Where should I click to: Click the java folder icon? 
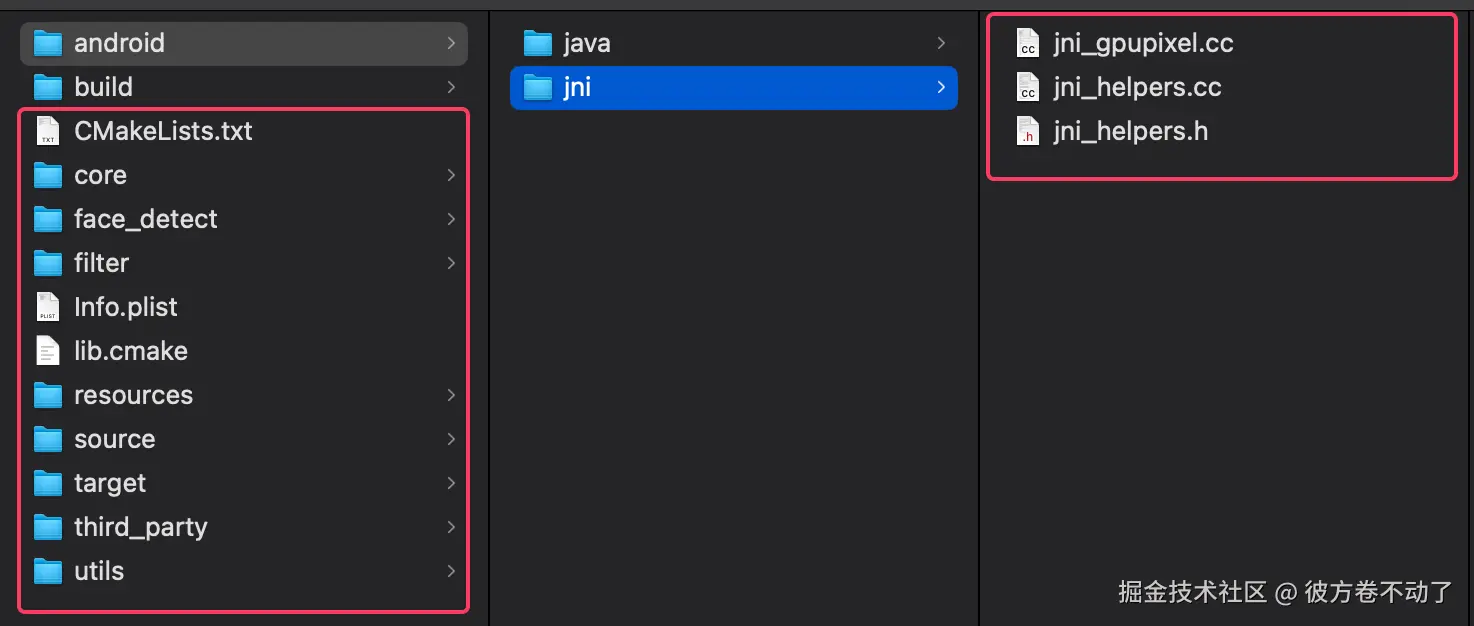(538, 43)
